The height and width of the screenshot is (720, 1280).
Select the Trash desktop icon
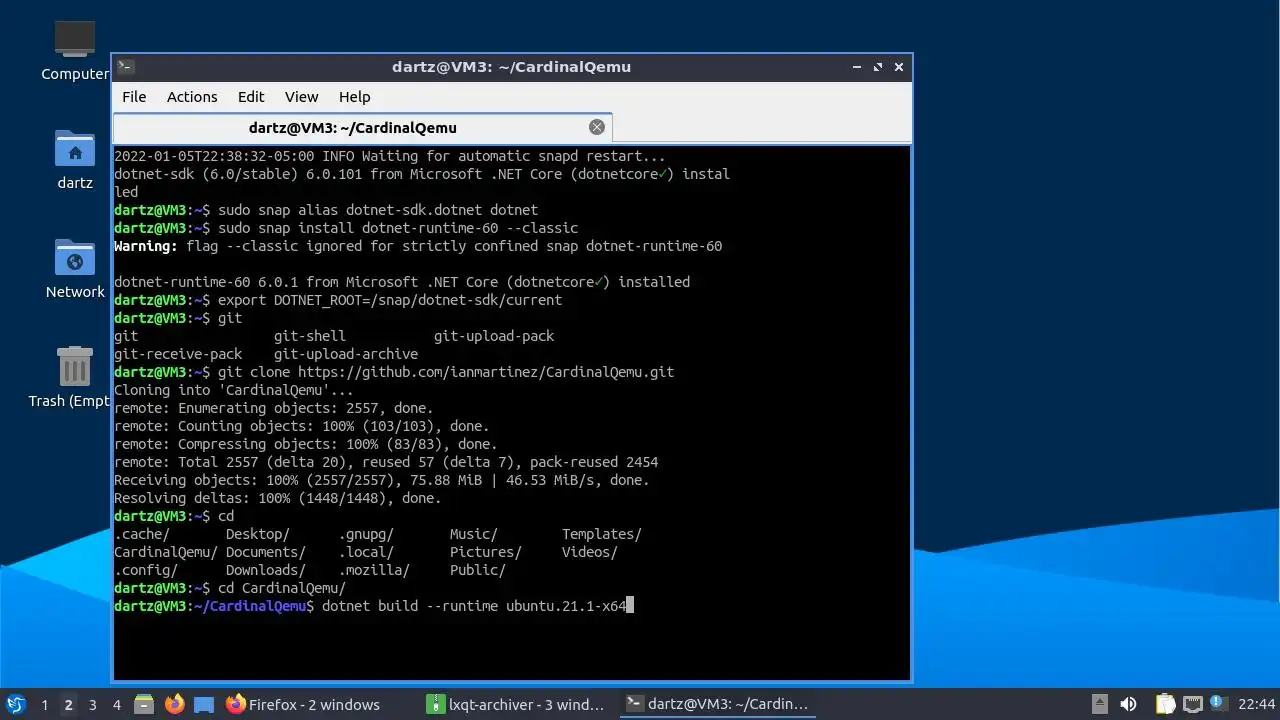pyautogui.click(x=70, y=377)
